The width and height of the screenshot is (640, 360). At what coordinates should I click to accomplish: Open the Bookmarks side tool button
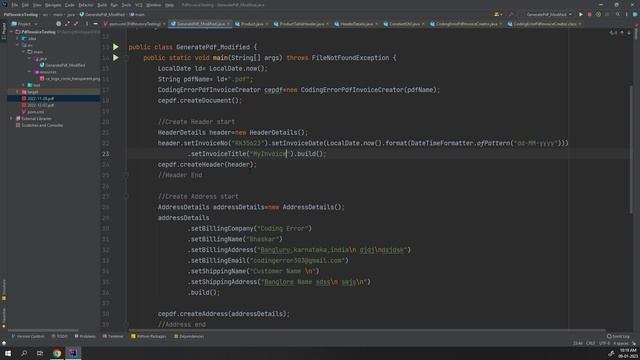click(x=4, y=318)
